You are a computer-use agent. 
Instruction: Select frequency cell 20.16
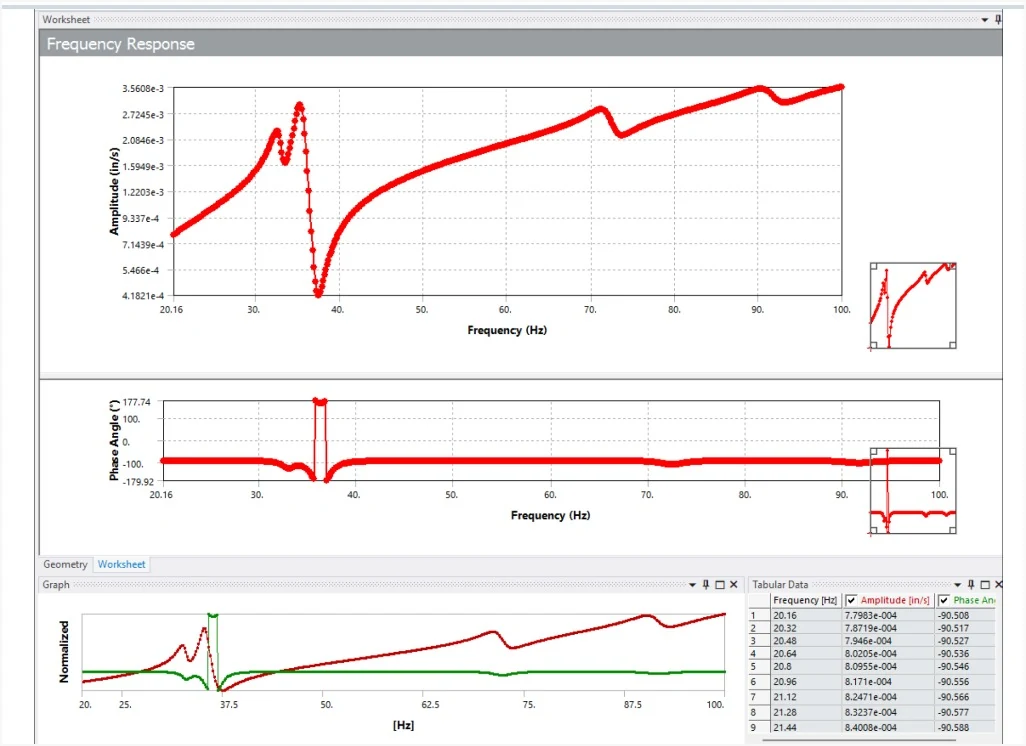pos(805,615)
